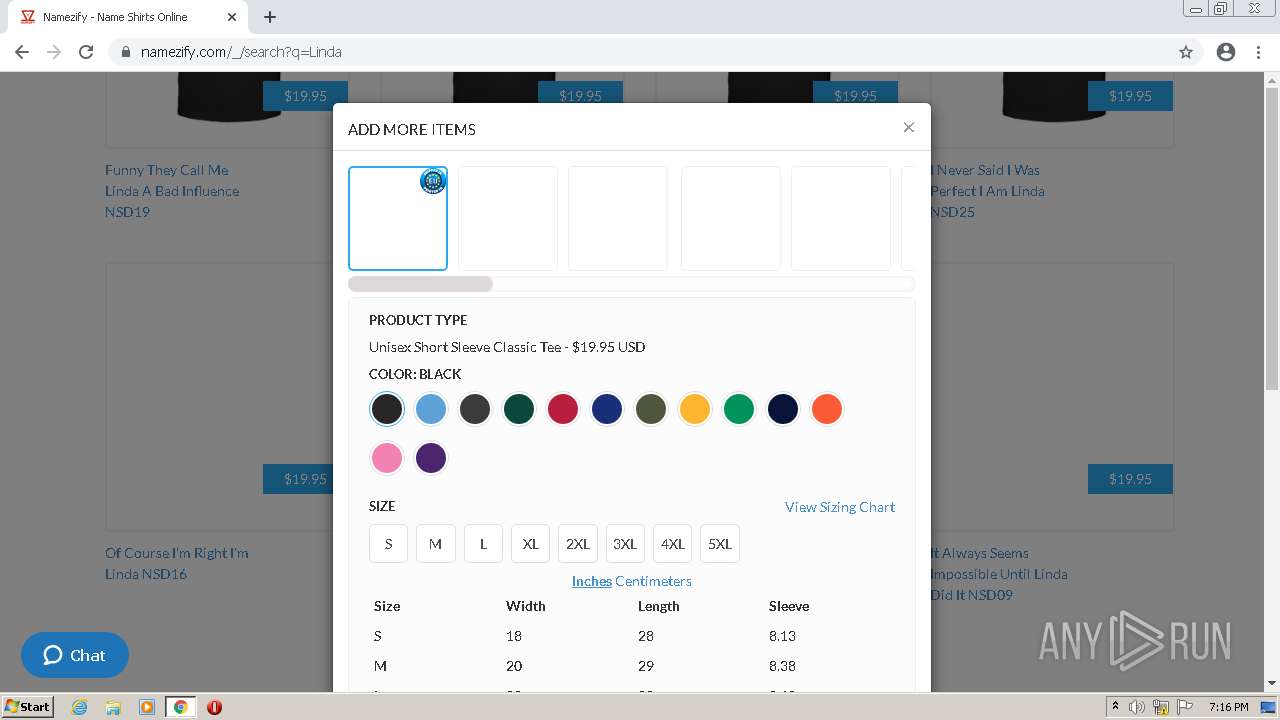Viewport: 1280px width, 720px height.
Task: Choose the navy color swatch
Action: pyautogui.click(x=783, y=409)
